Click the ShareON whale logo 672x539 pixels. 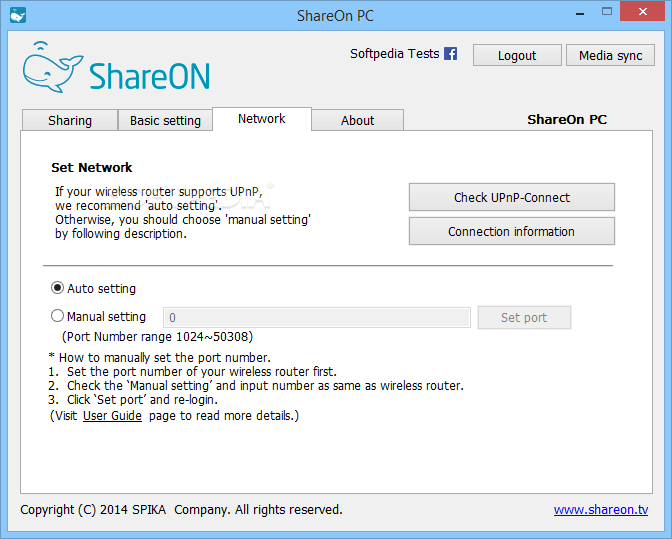point(116,68)
